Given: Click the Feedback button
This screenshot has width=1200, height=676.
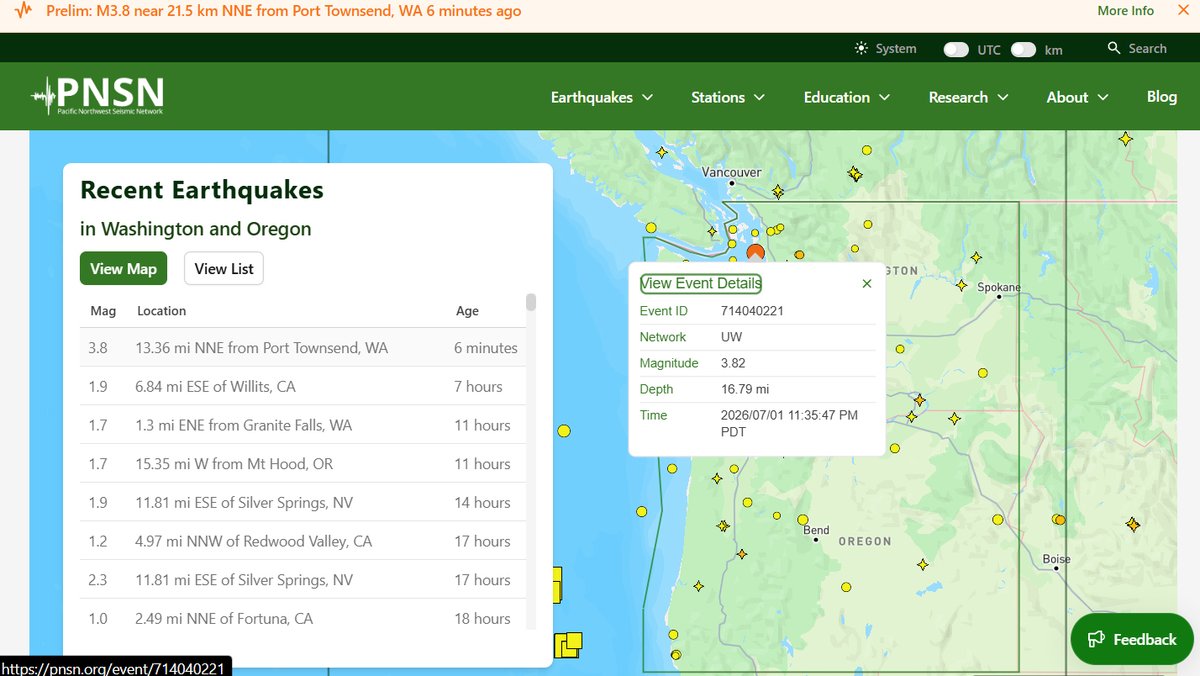Looking at the screenshot, I should tap(1132, 639).
